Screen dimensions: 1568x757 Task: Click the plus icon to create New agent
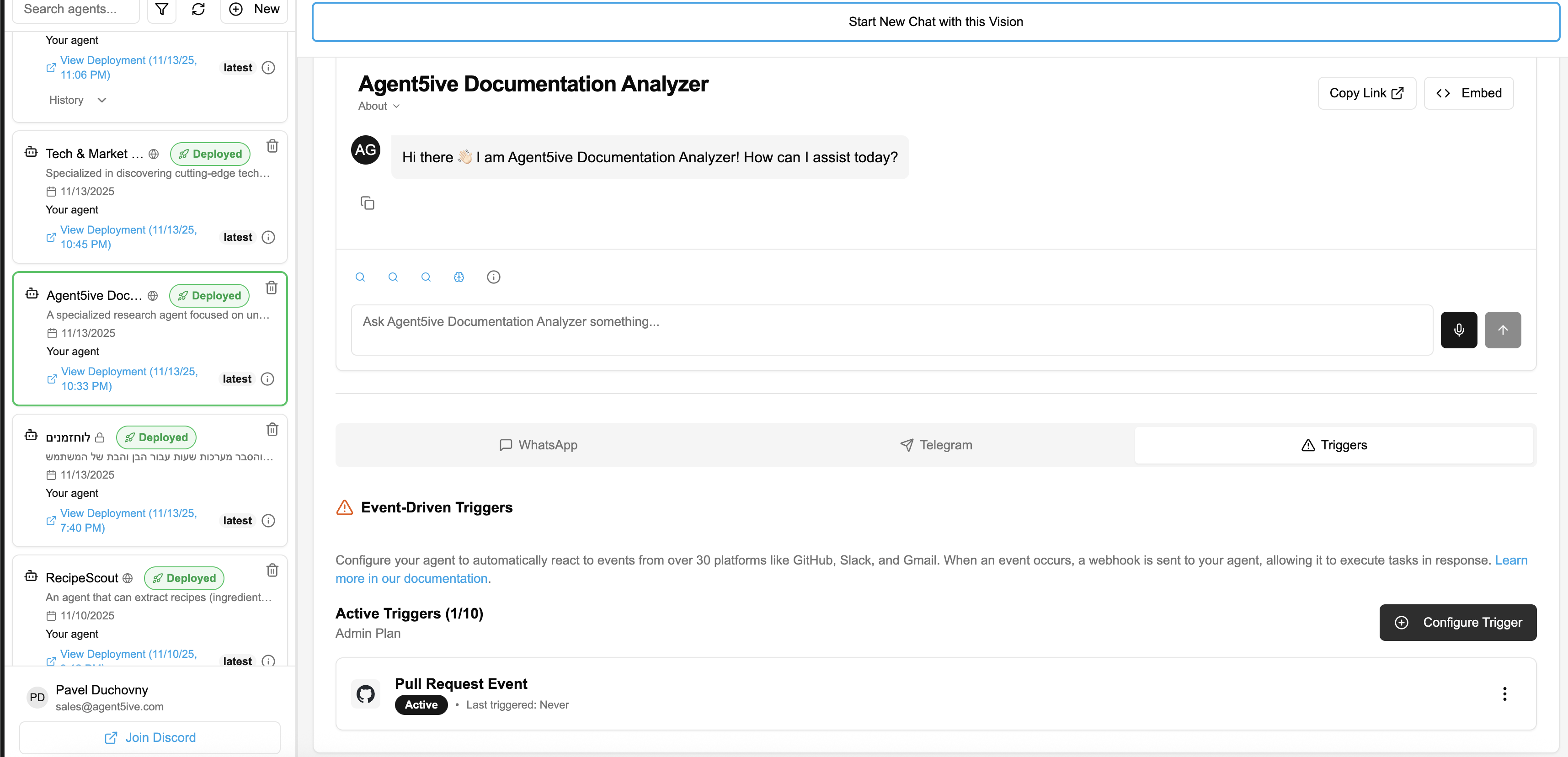tap(235, 9)
